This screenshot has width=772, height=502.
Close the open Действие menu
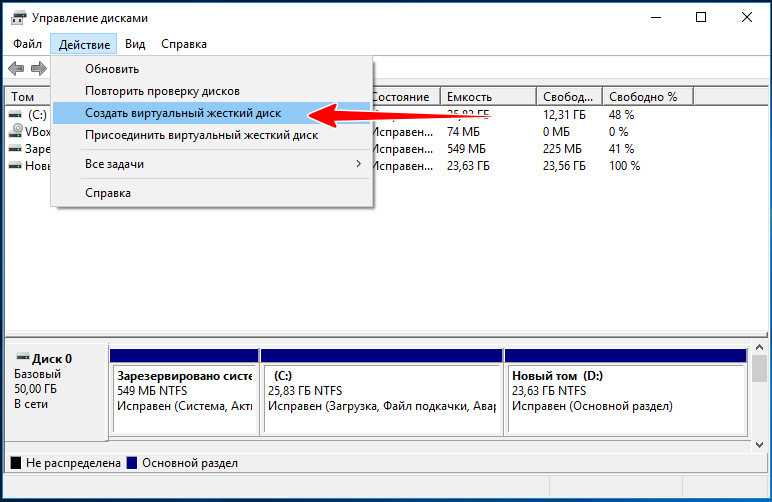click(x=84, y=44)
